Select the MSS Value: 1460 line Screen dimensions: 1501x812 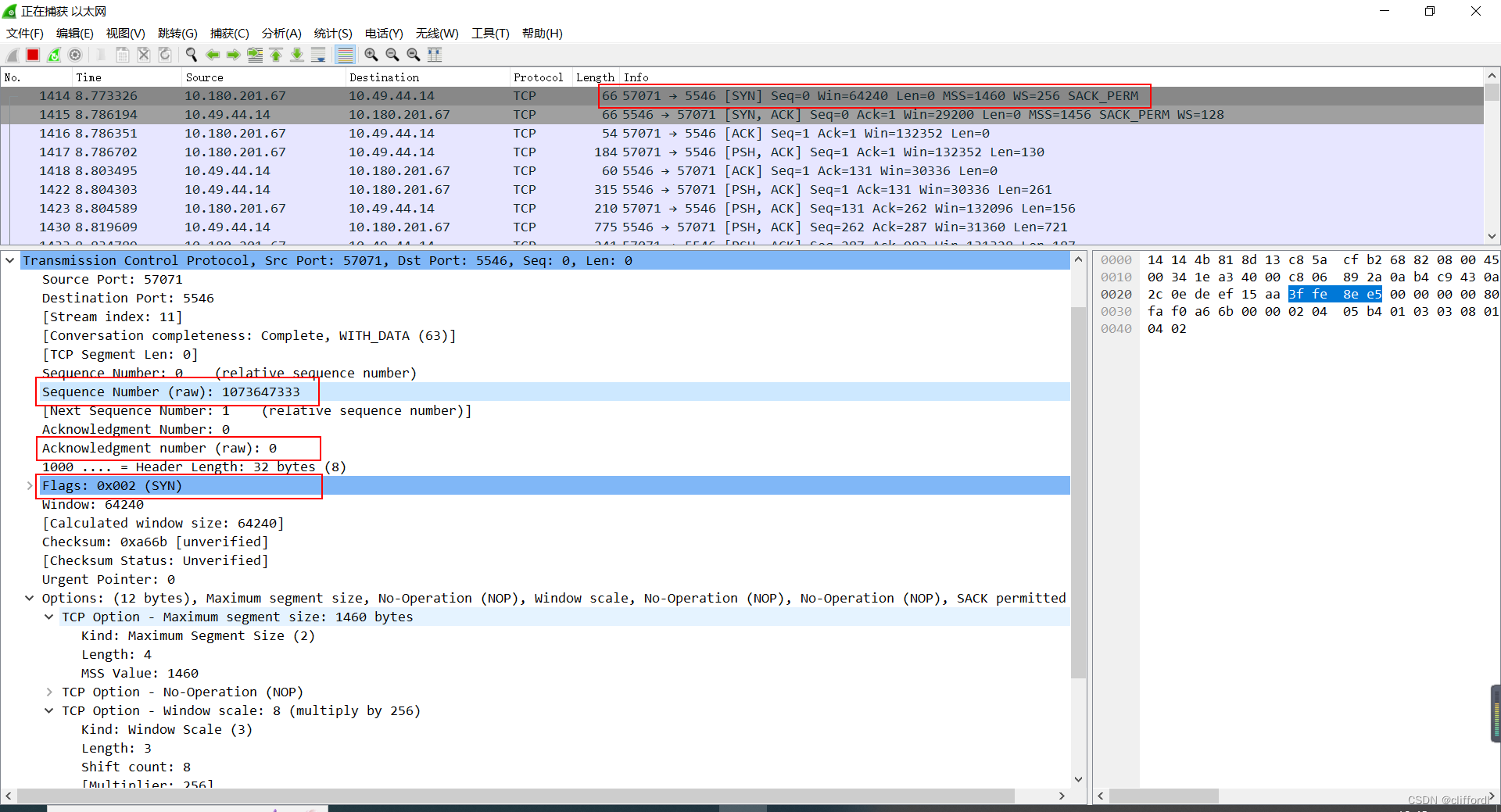[139, 674]
